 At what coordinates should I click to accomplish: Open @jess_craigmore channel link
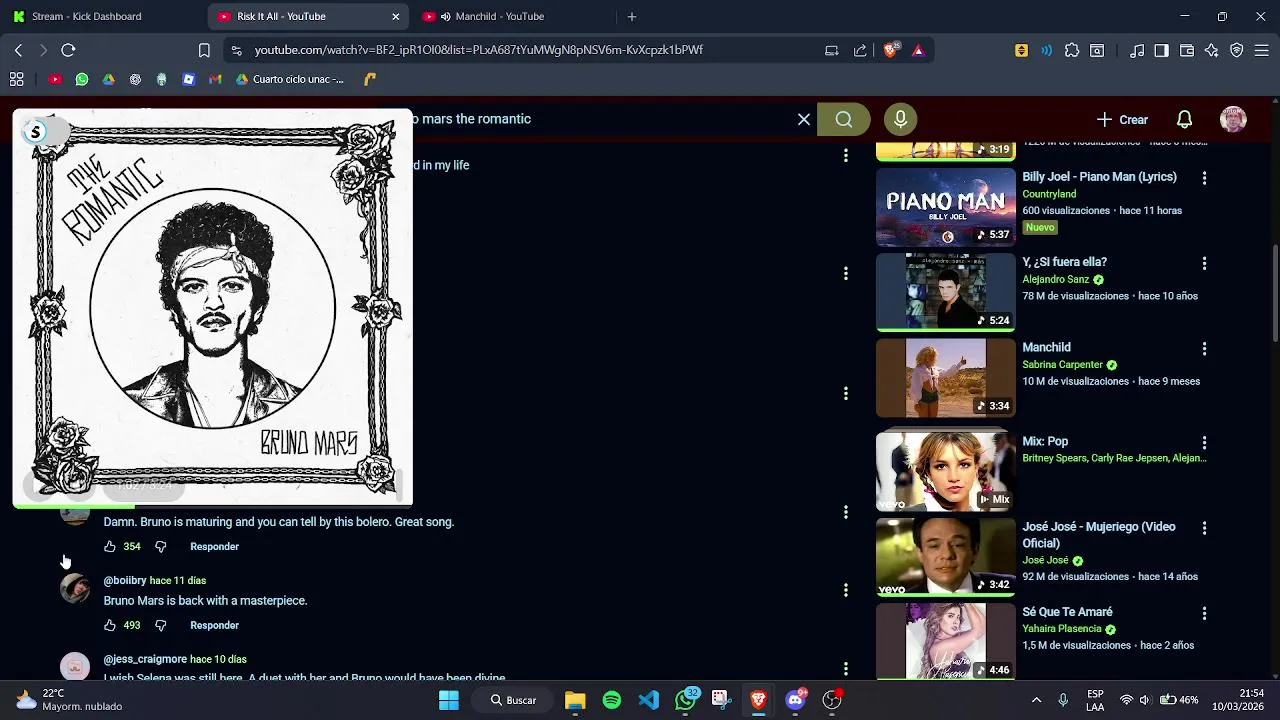point(145,659)
